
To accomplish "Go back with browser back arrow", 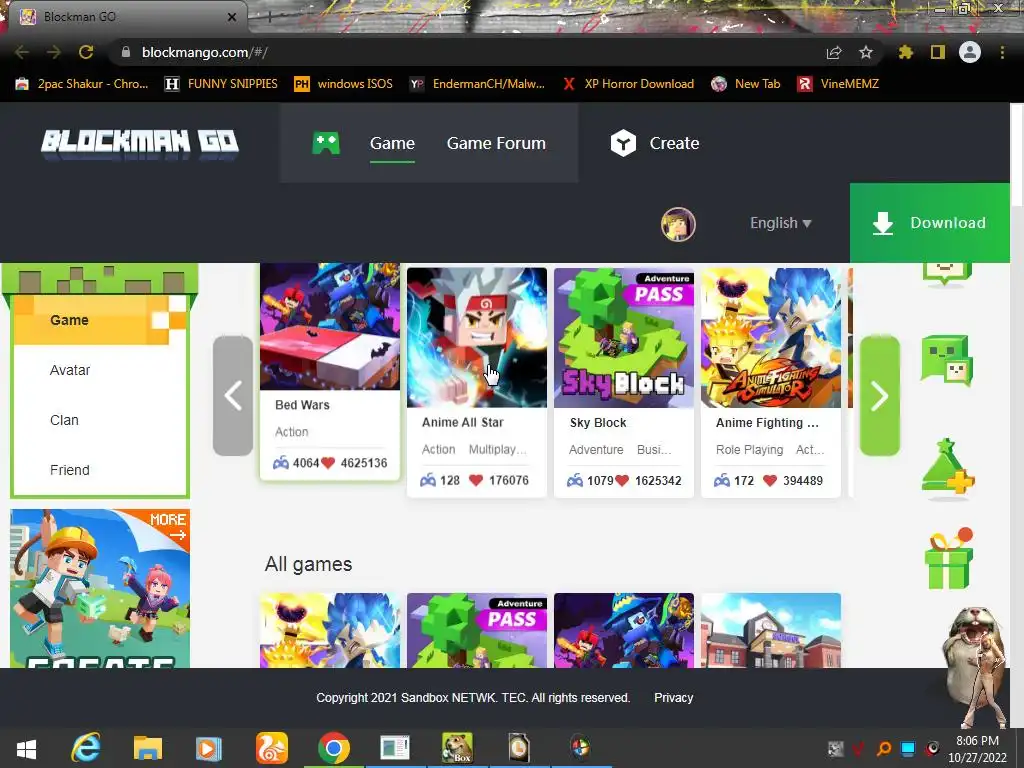I will (x=22, y=52).
